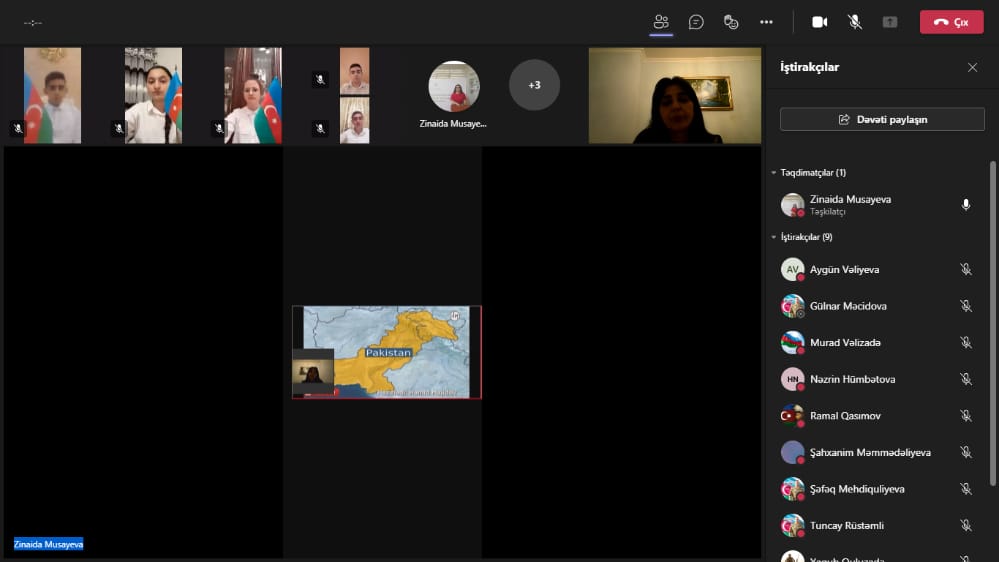This screenshot has height=562, width=999.
Task: Click the shared Pakistan map content
Action: click(x=387, y=352)
